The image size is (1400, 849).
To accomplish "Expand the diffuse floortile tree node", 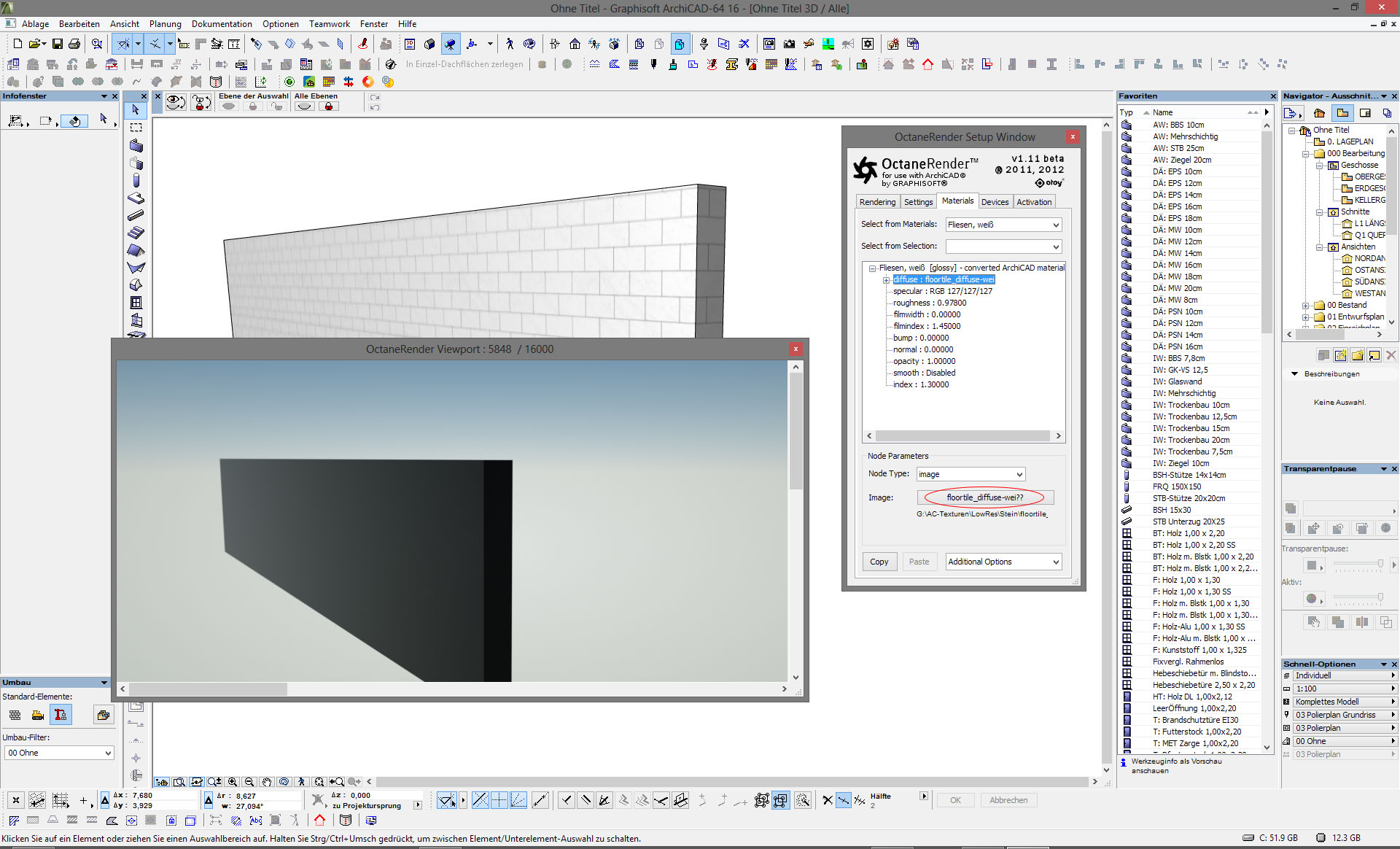I will [886, 279].
